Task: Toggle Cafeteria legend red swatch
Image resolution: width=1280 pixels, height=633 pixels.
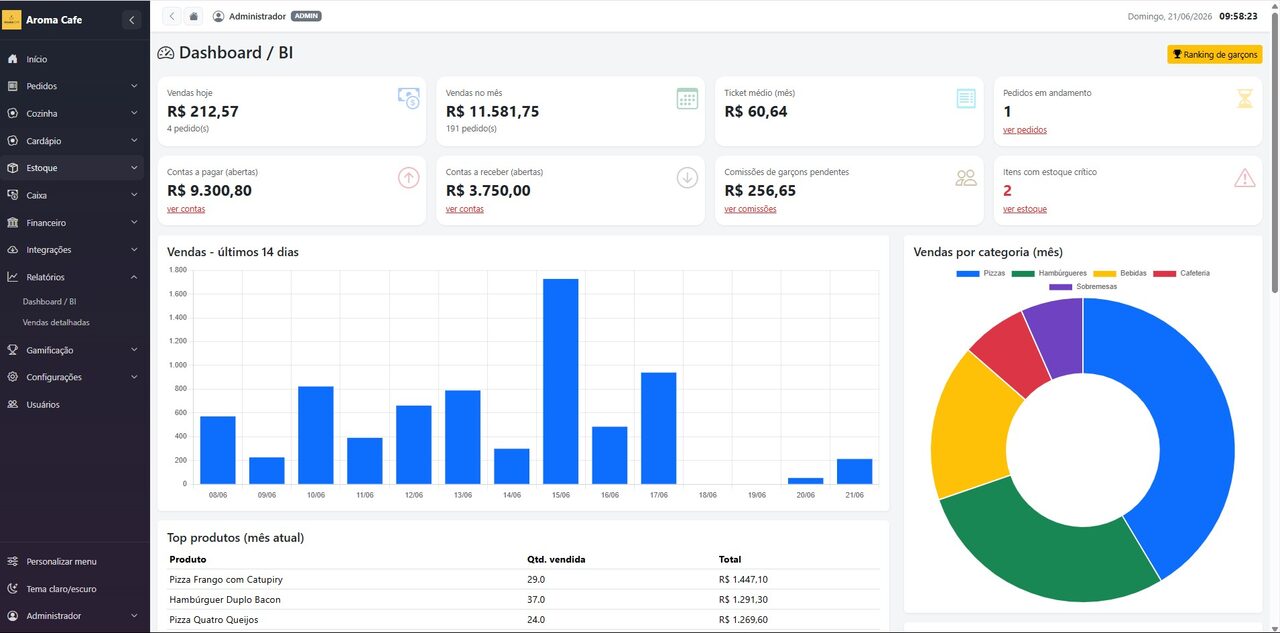Action: click(1164, 273)
